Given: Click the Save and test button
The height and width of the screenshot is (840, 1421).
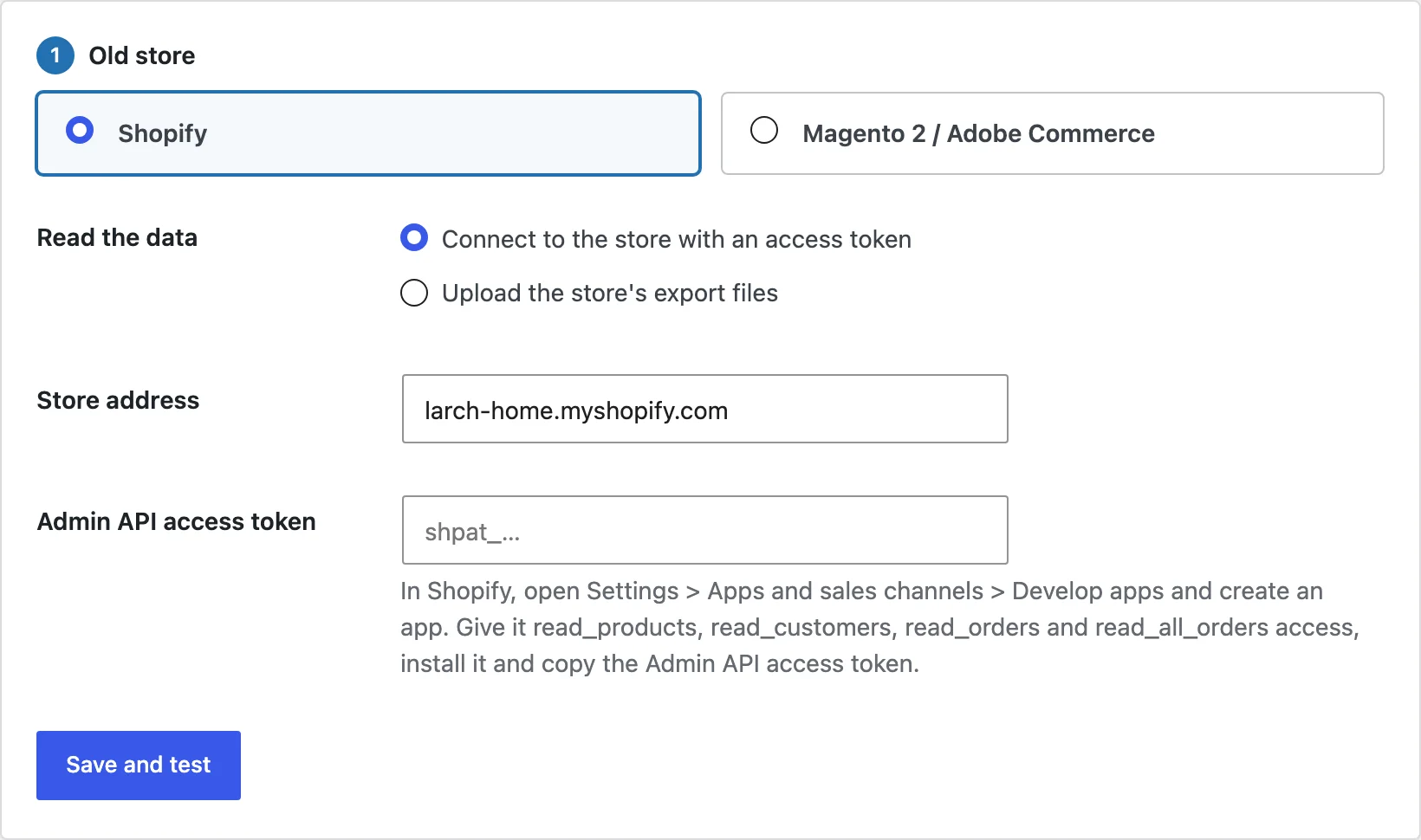Looking at the screenshot, I should (x=139, y=766).
